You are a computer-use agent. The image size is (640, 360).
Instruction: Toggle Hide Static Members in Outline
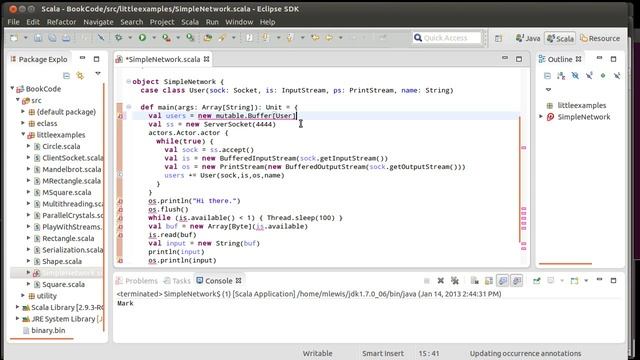[x=589, y=76]
